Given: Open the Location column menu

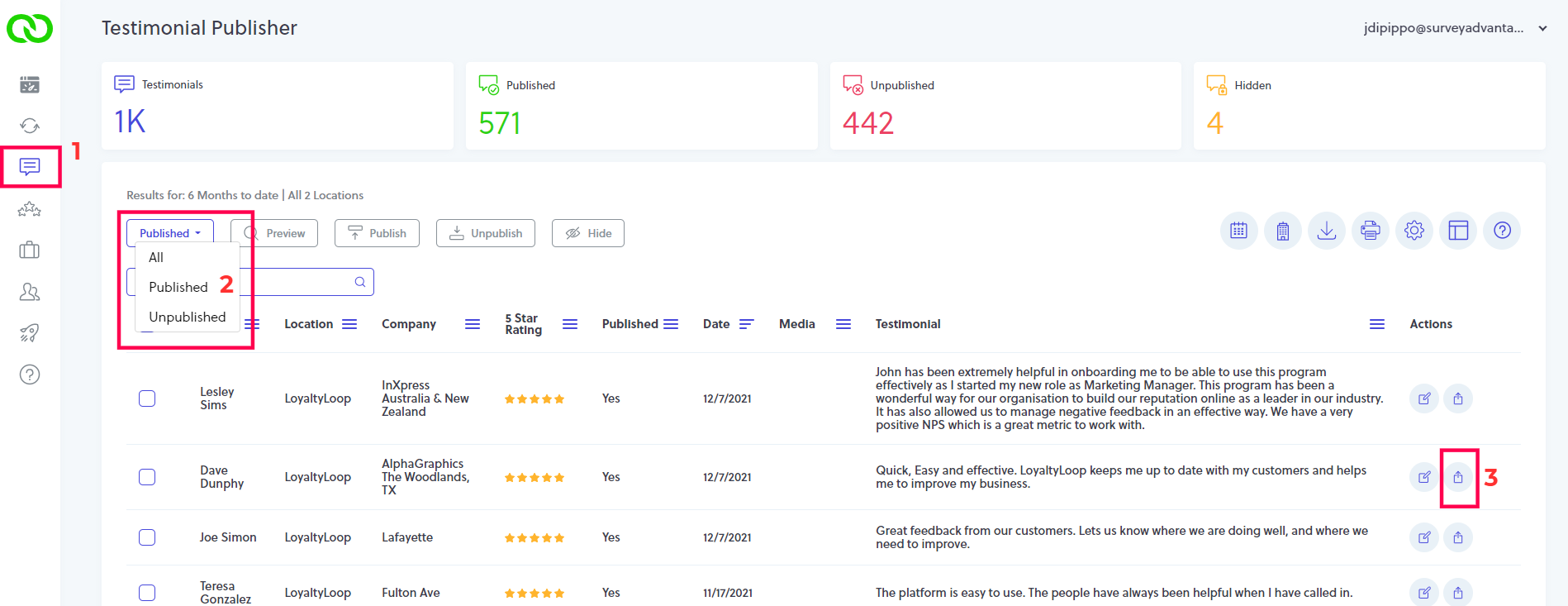Looking at the screenshot, I should [x=349, y=324].
